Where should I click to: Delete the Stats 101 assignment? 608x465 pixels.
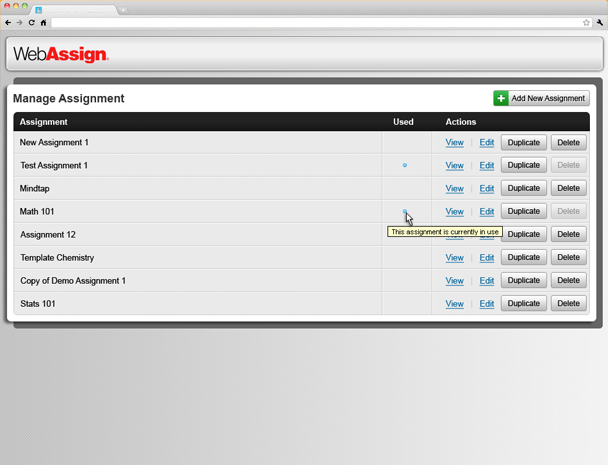point(568,304)
